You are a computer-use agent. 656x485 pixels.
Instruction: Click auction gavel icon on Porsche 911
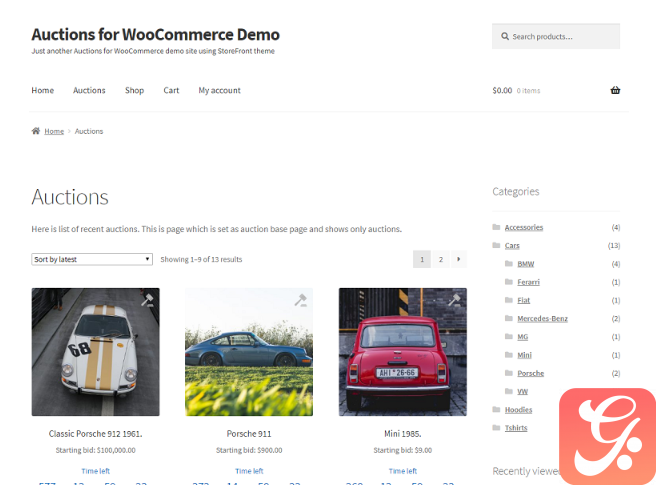pyautogui.click(x=301, y=300)
